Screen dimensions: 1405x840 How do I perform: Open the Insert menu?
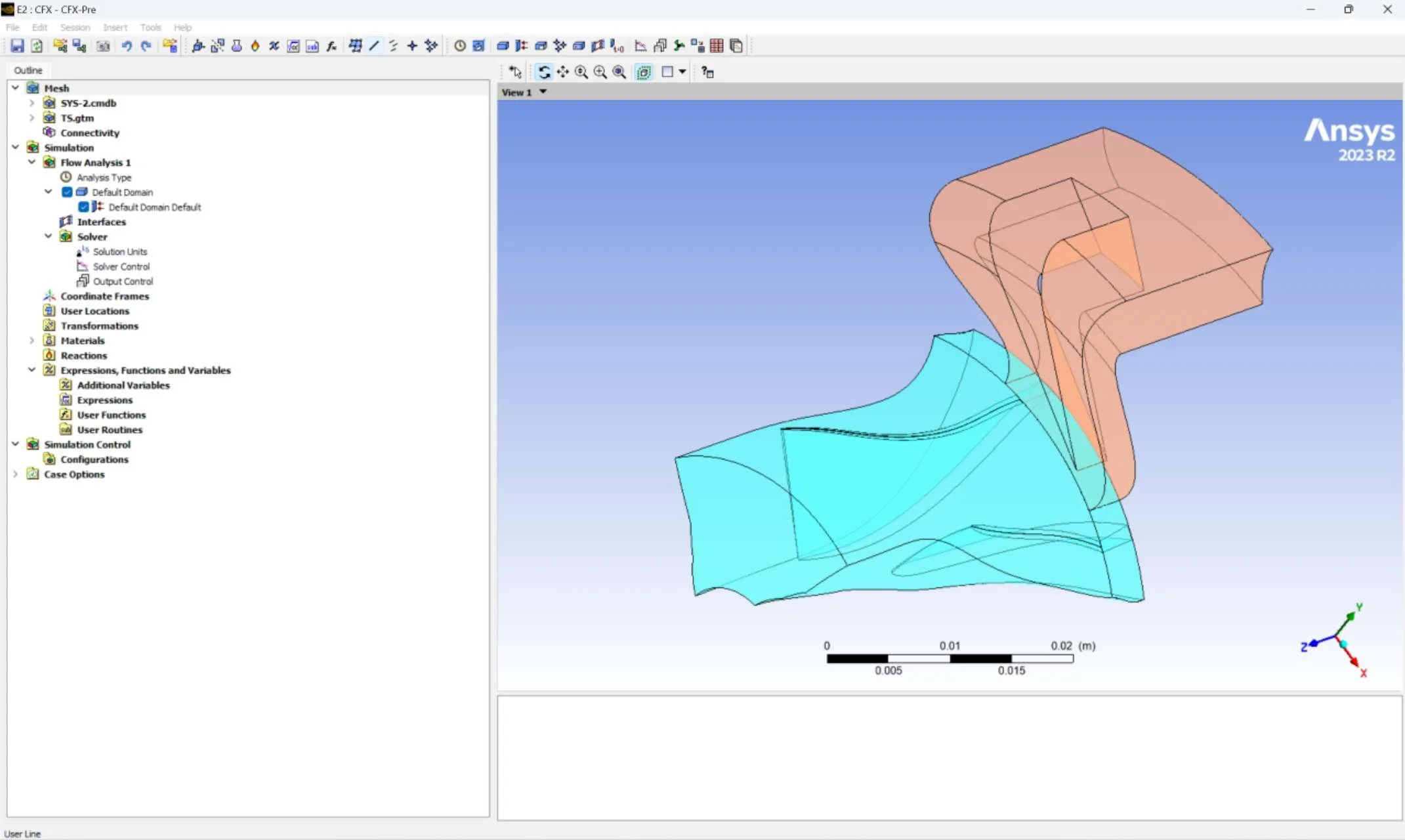[x=115, y=28]
